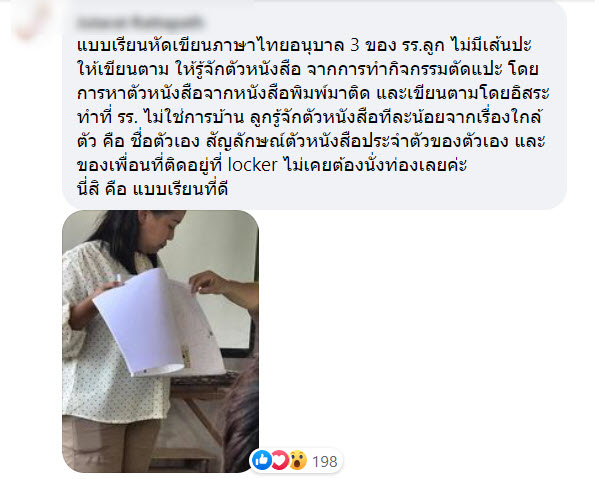This screenshot has width=595, height=479.
Task: Click the Wow emoji reaction icon
Action: click(x=298, y=460)
